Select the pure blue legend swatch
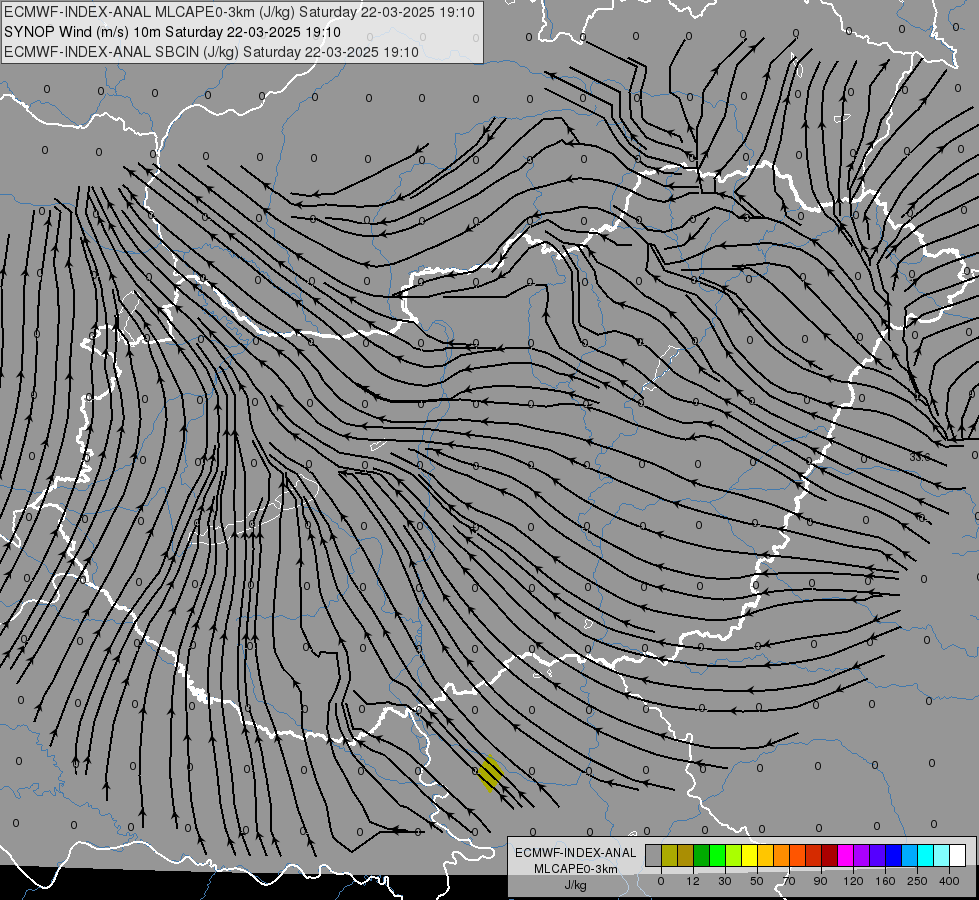The height and width of the screenshot is (900, 979). pos(893,856)
